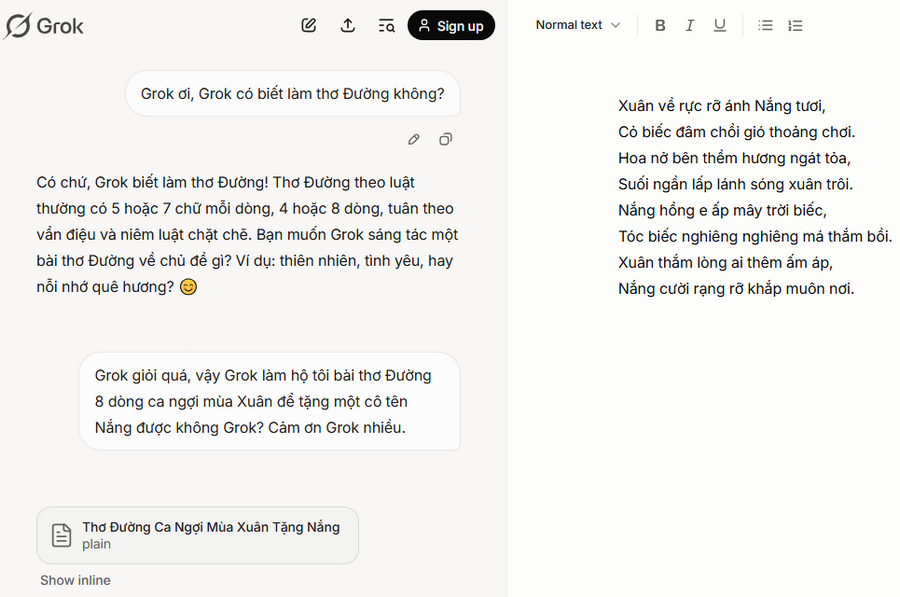Click the Sign up button
Viewport: 900px width, 597px height.
tap(451, 25)
